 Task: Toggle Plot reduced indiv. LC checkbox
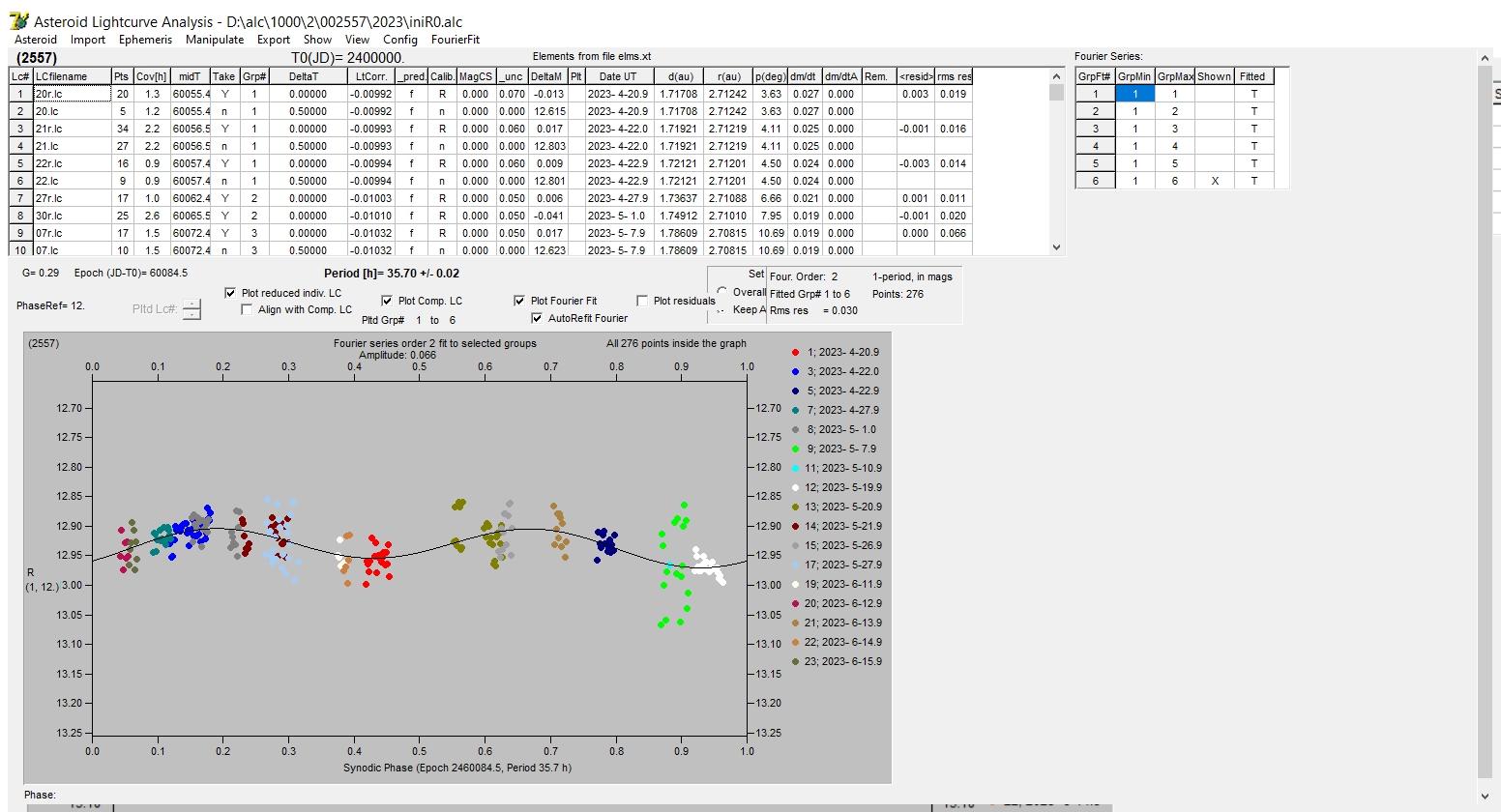coord(230,293)
